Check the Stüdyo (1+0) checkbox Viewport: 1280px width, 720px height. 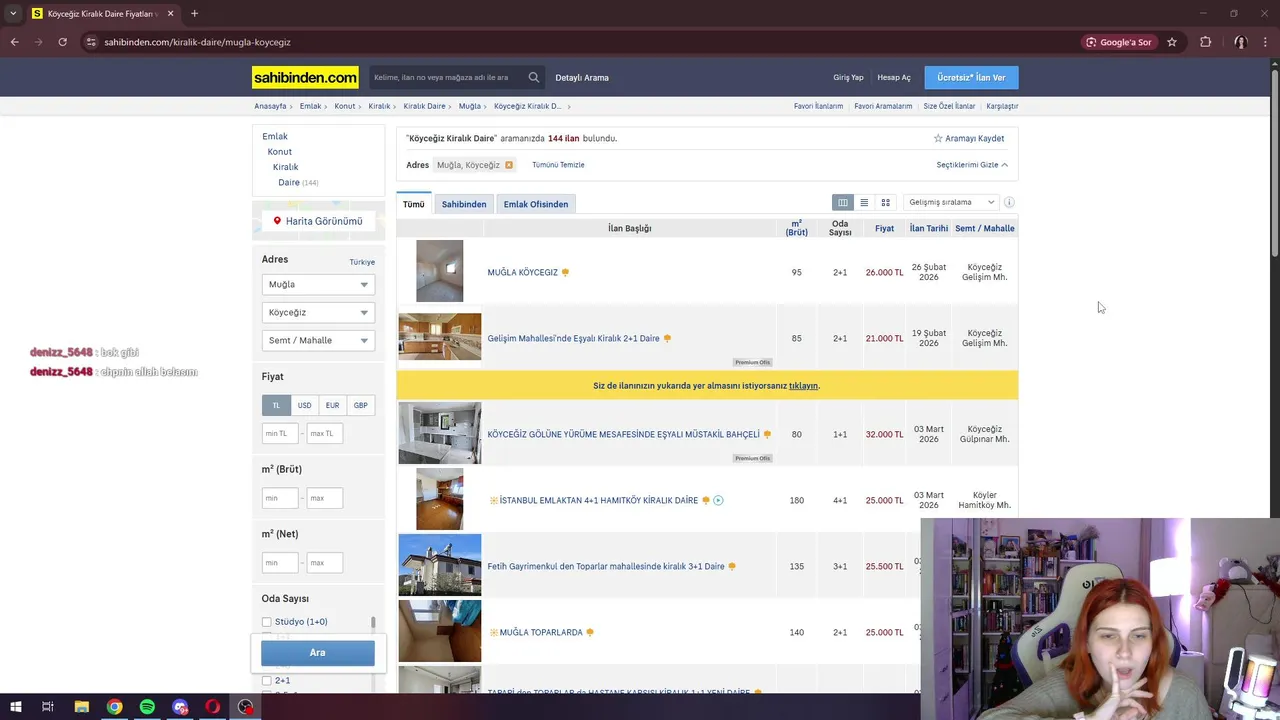[x=266, y=622]
